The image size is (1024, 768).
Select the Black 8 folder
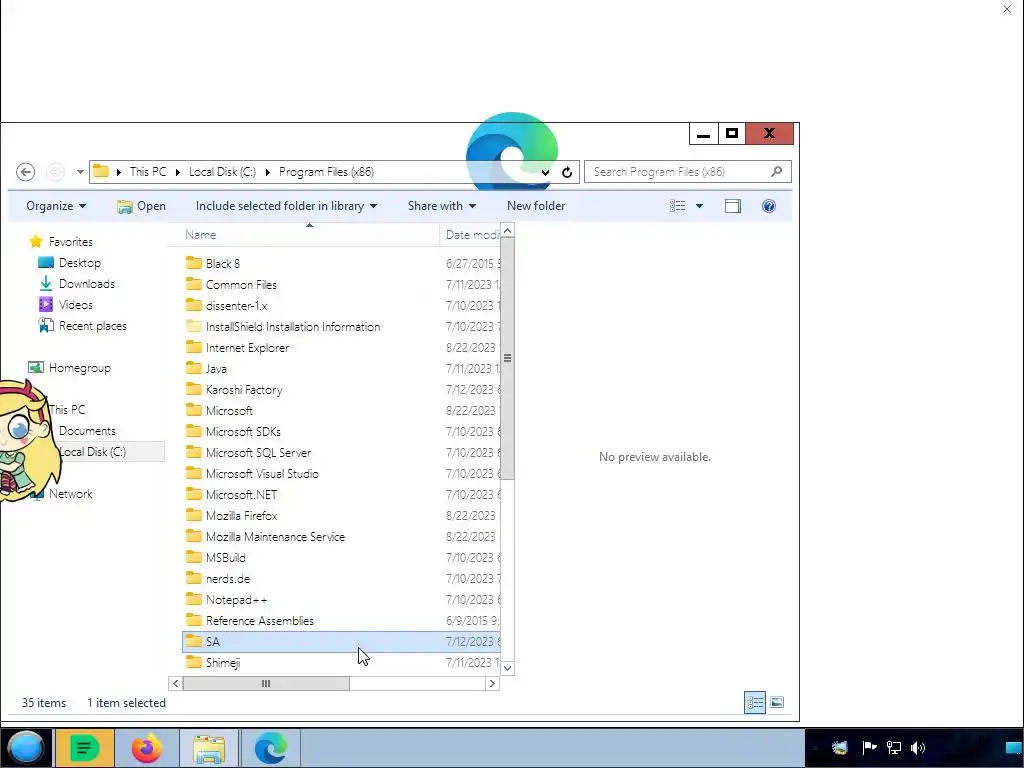click(x=341, y=263)
